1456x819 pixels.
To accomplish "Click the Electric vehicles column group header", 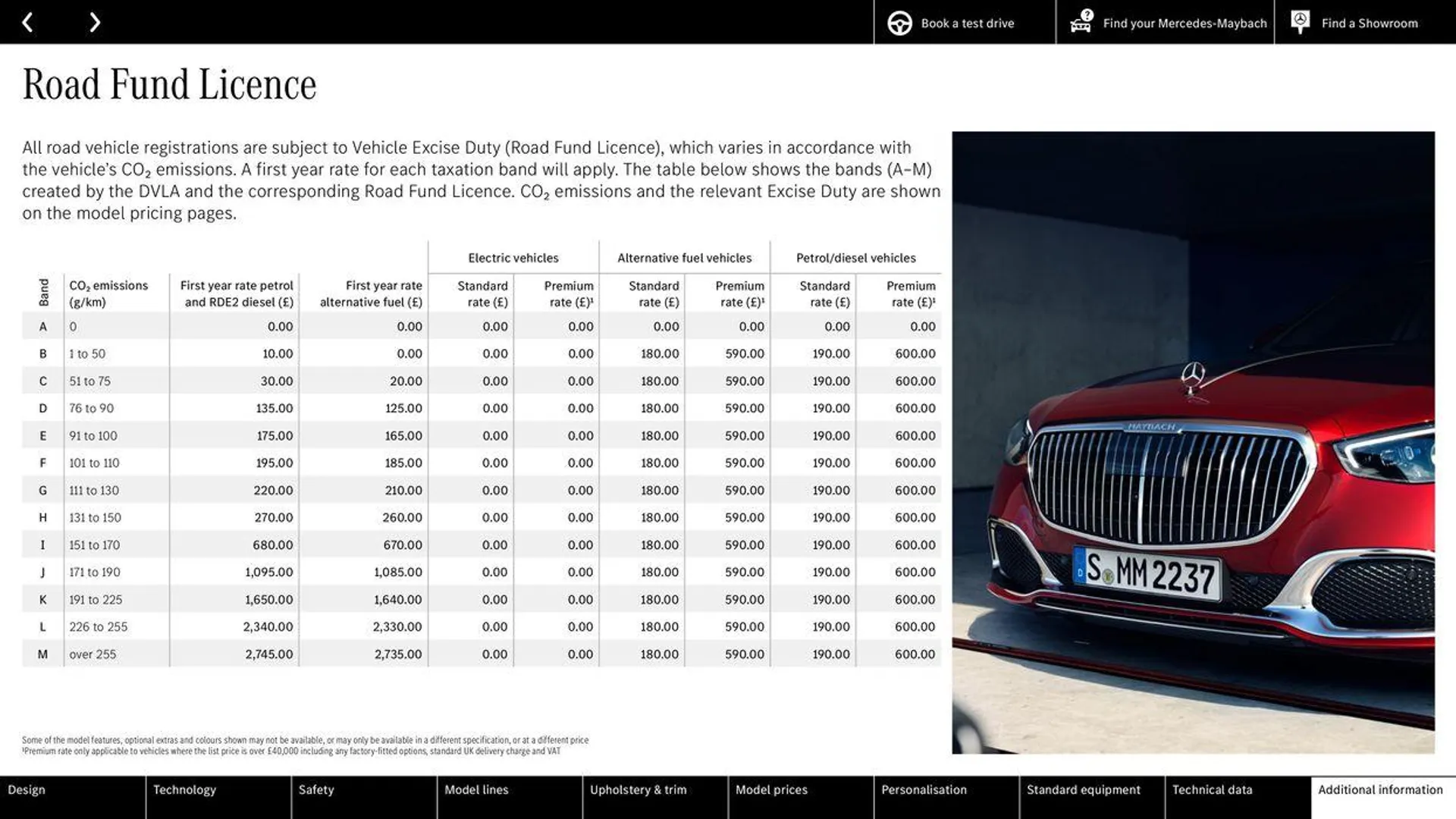I will pos(513,258).
